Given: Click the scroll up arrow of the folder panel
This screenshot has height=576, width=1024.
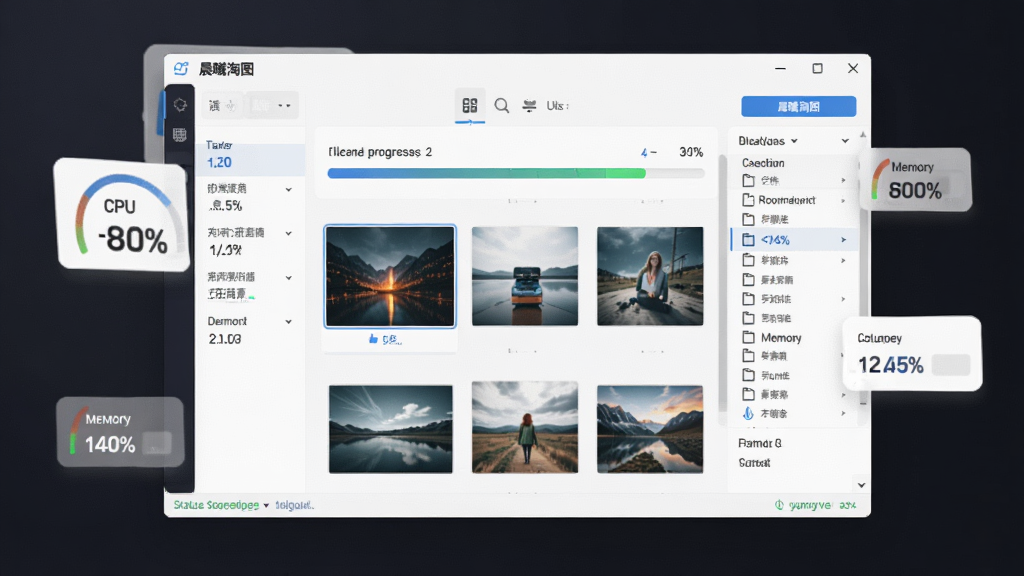Looking at the screenshot, I should click(863, 135).
